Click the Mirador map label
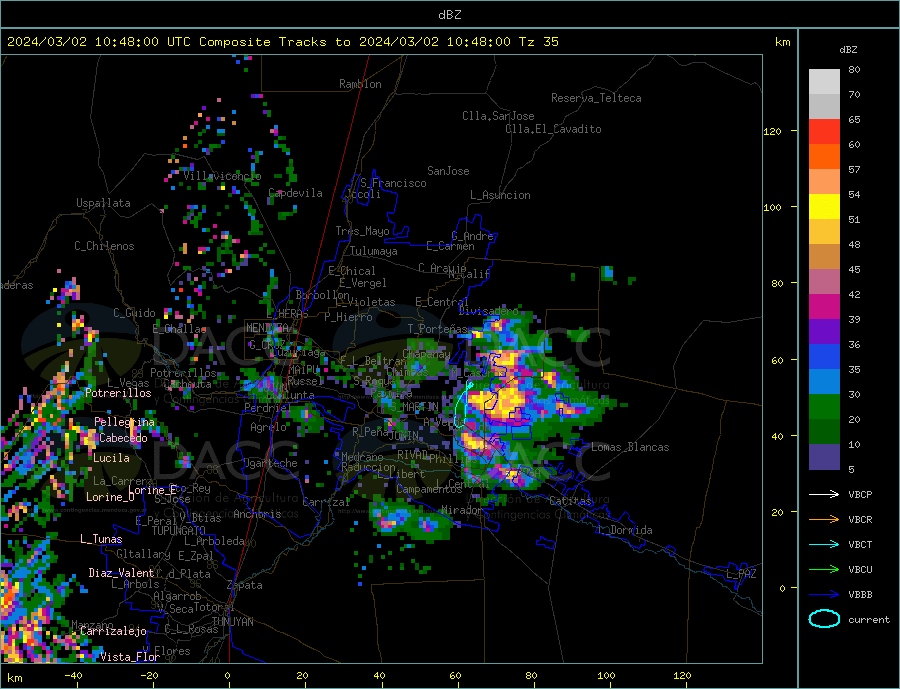This screenshot has width=900, height=689. click(461, 510)
